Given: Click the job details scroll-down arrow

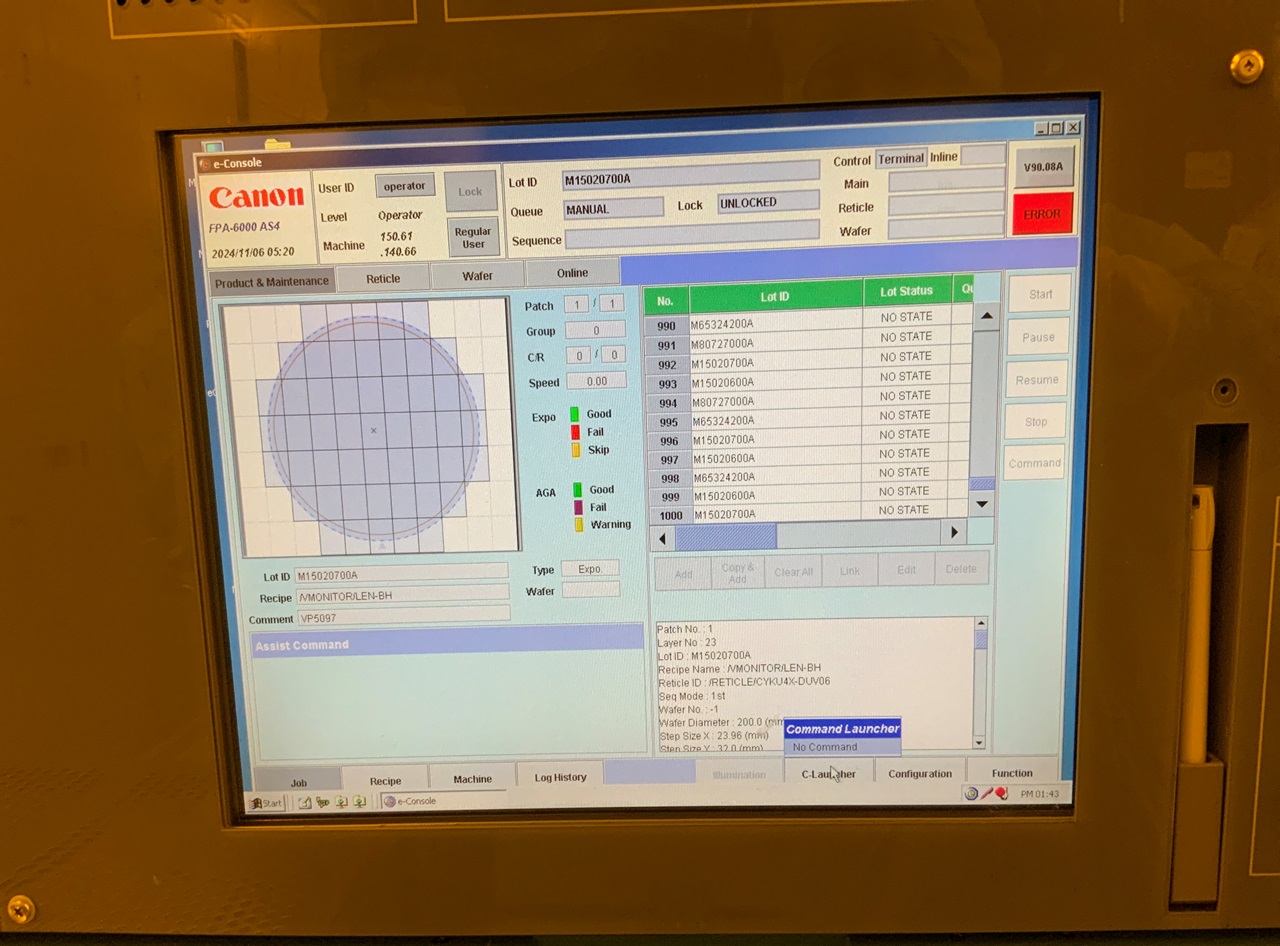Looking at the screenshot, I should click(x=978, y=743).
